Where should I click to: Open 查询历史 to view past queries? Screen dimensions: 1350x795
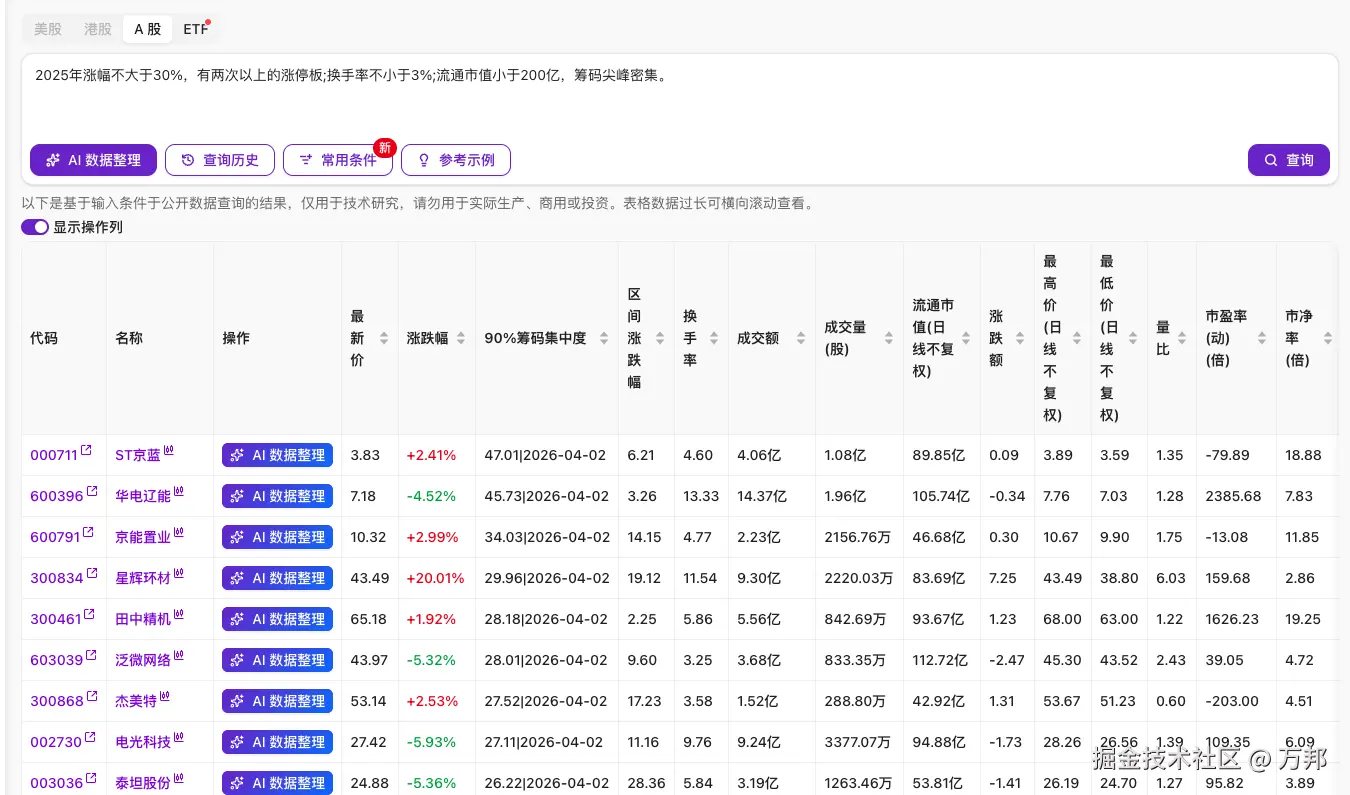(x=219, y=160)
